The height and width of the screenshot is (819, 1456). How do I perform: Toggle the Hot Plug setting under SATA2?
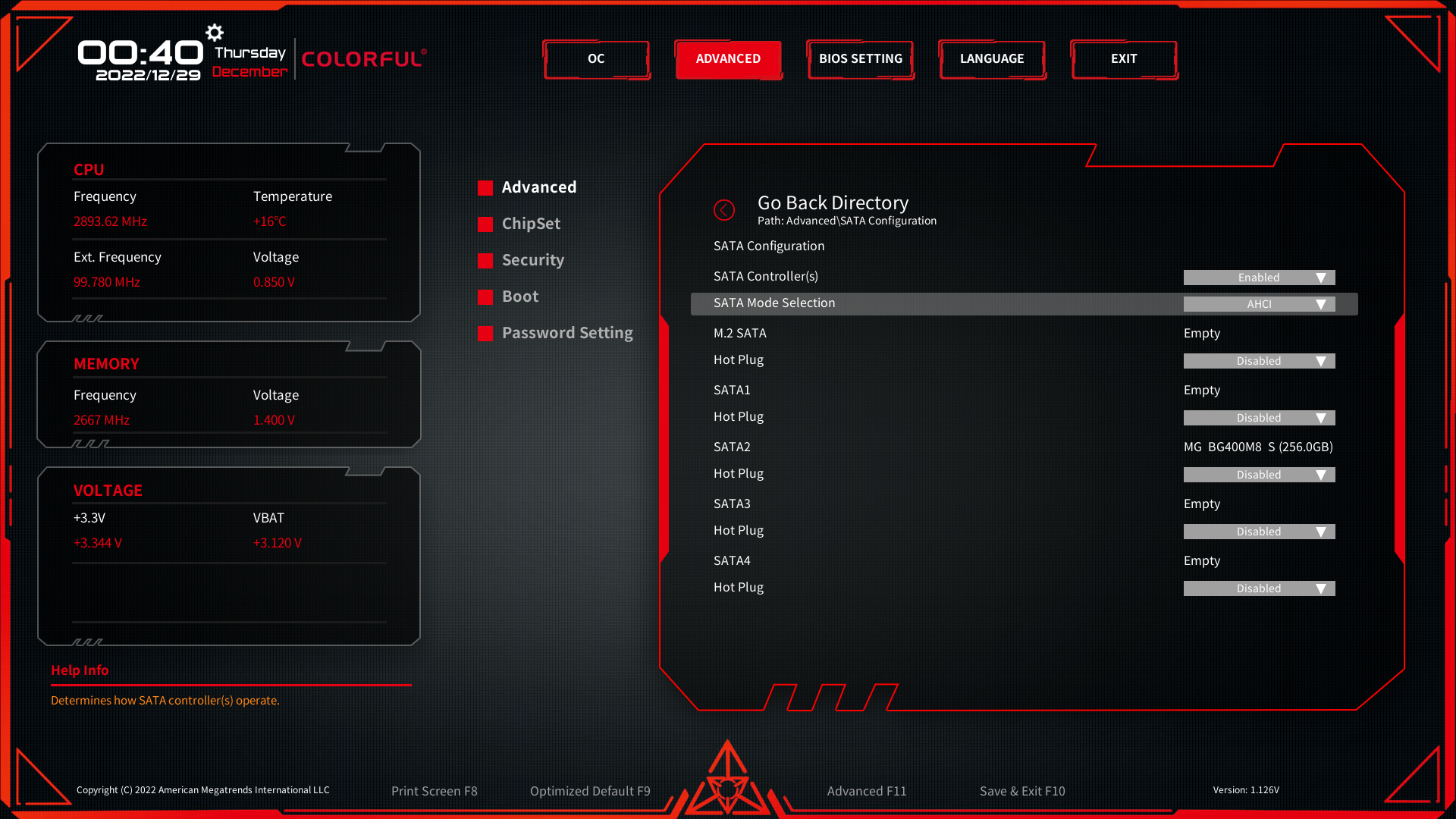coord(1259,475)
